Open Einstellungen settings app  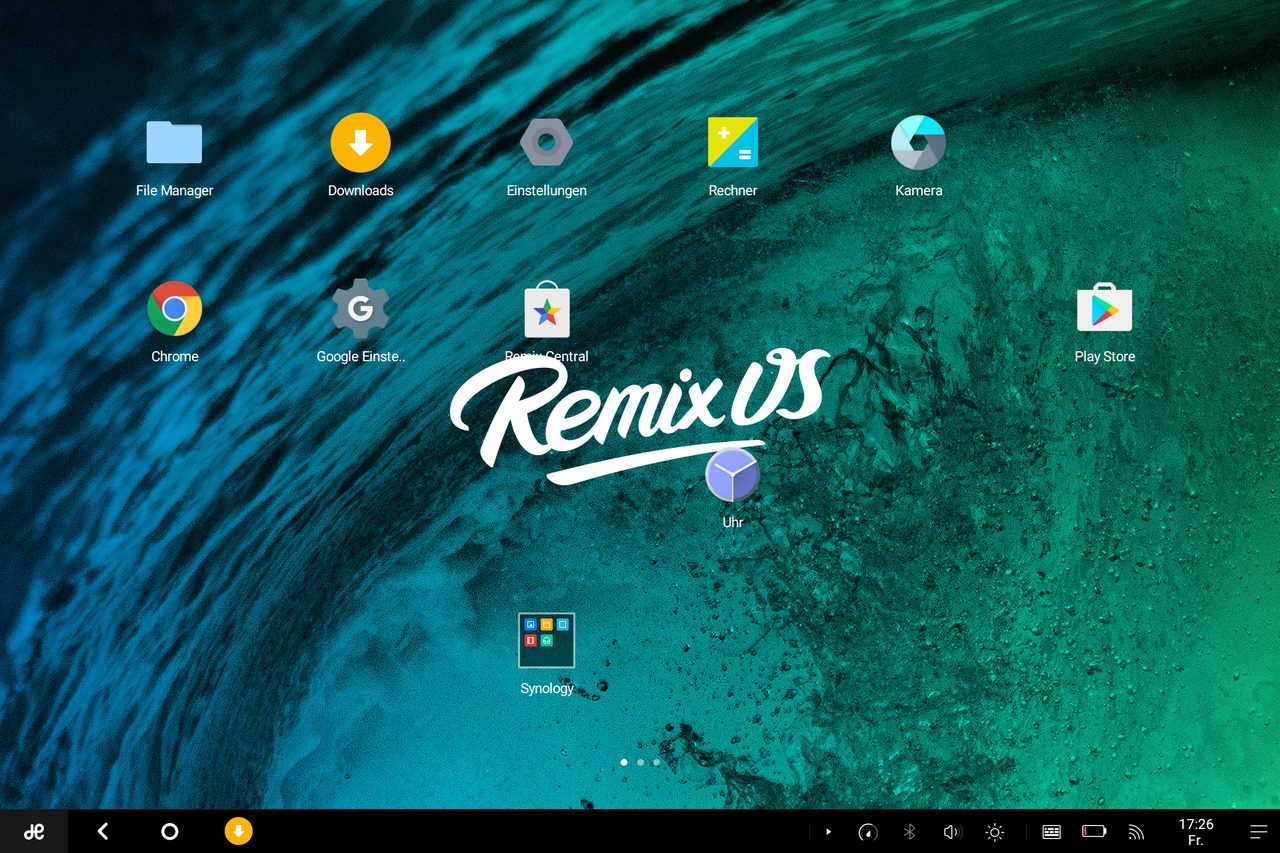(546, 143)
